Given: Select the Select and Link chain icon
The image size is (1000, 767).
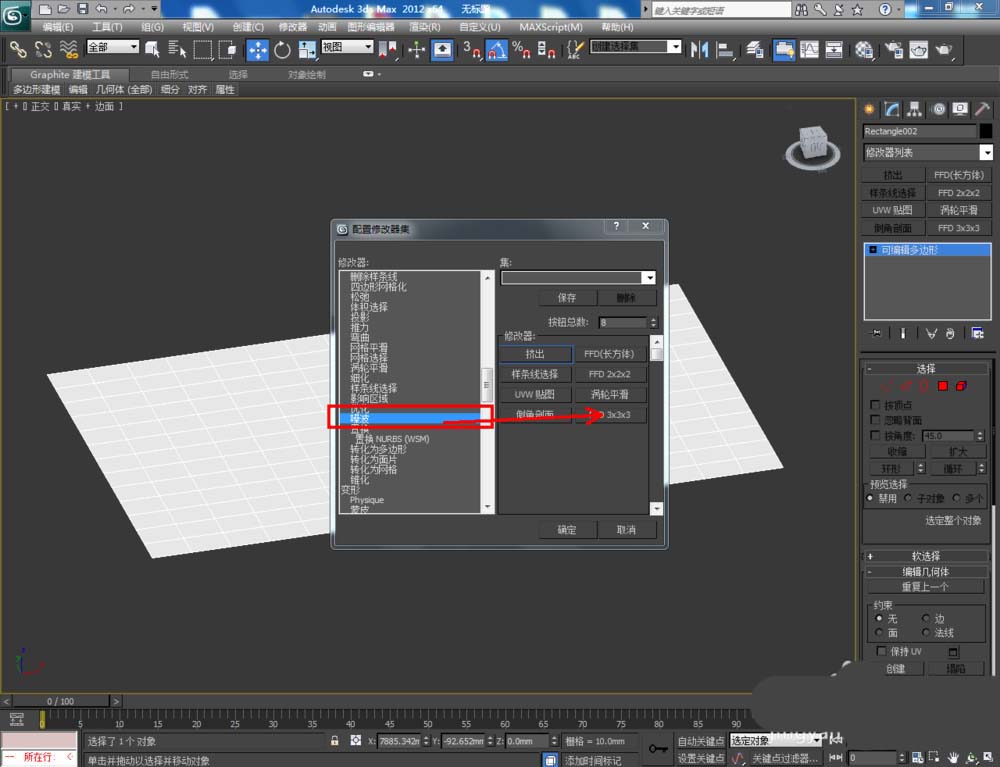Looking at the screenshot, I should pos(17,49).
